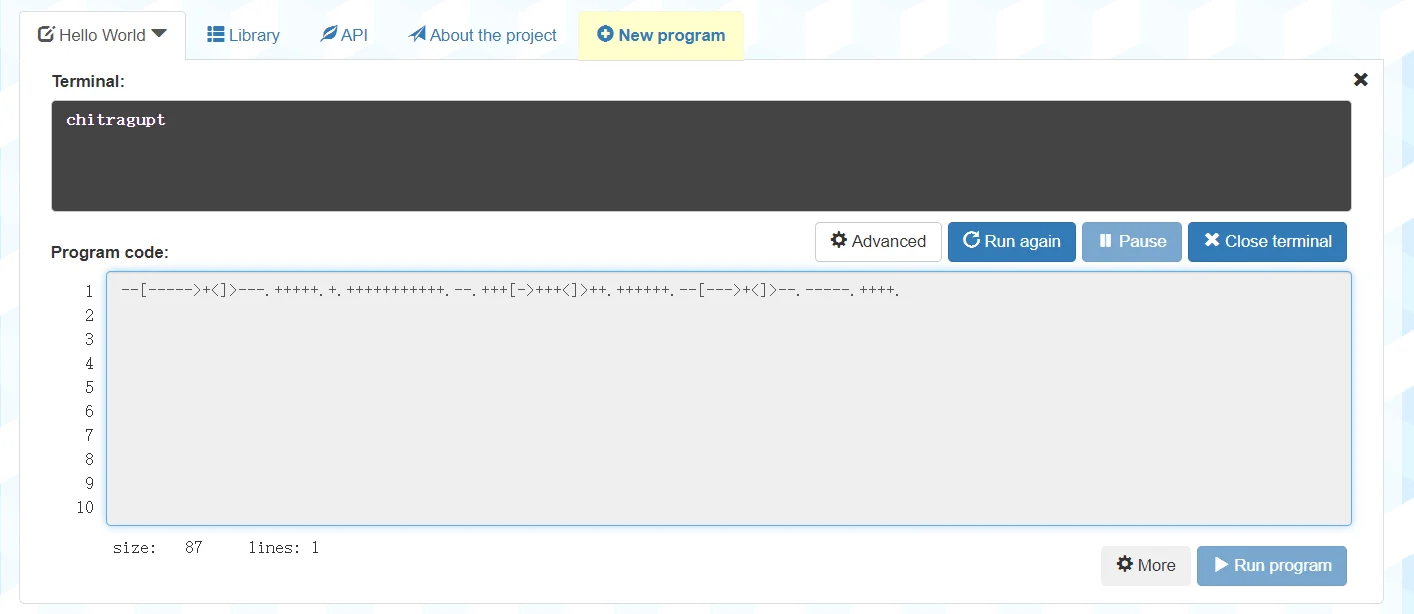1414x614 pixels.
Task: Click the edit icon on Hello World tab
Action: coord(46,35)
